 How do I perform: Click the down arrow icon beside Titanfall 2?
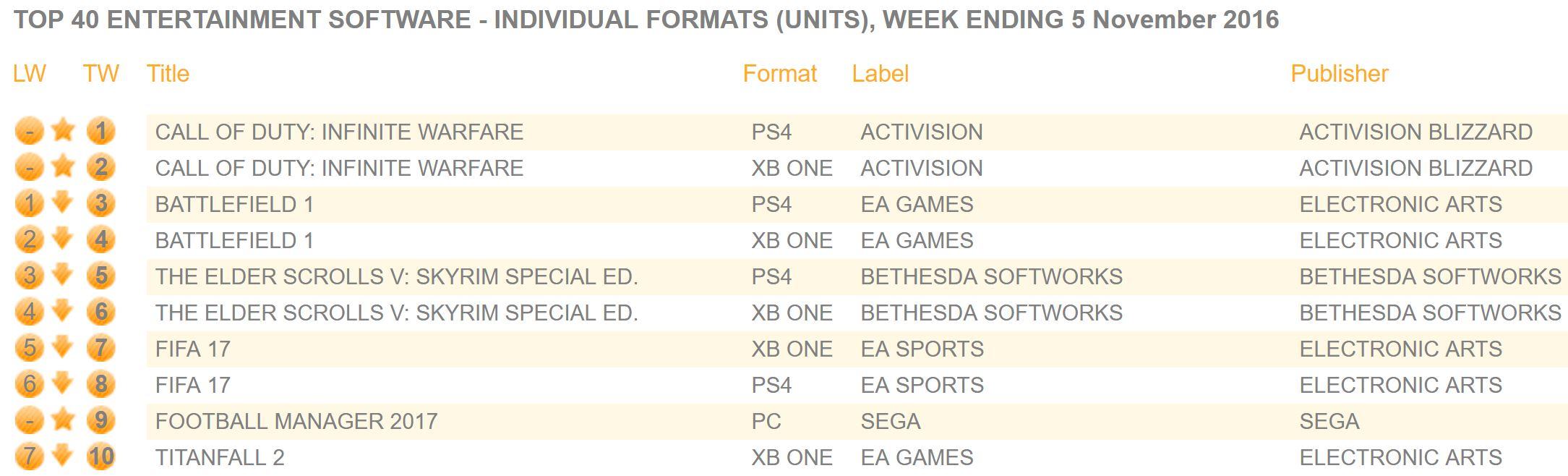[x=64, y=456]
